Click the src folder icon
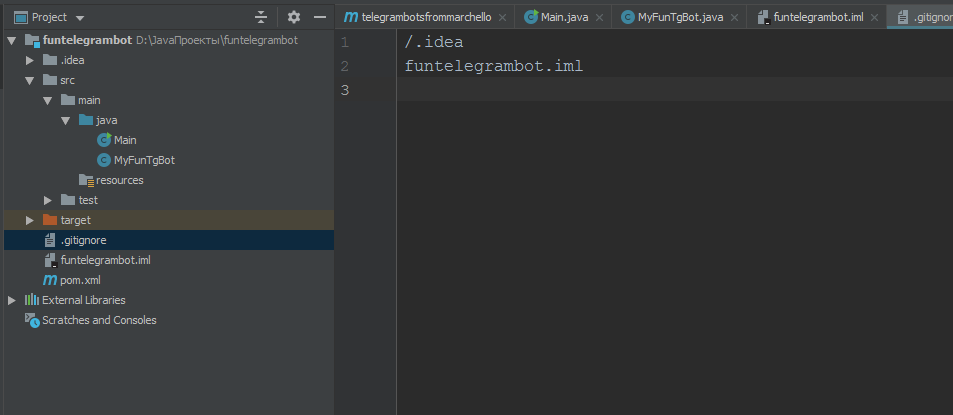The image size is (953, 415). click(50, 80)
